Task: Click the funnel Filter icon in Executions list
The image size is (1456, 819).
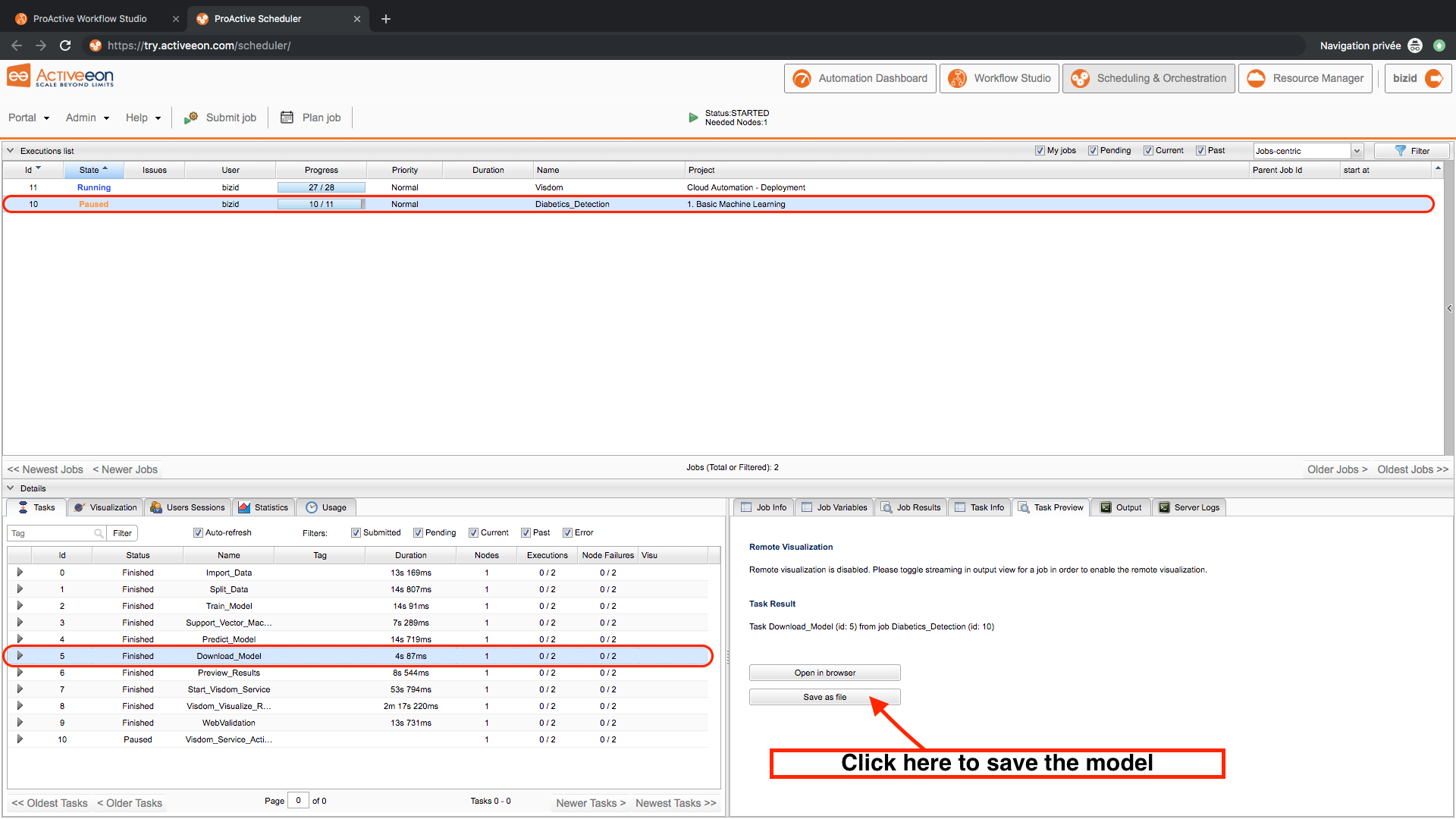Action: pyautogui.click(x=1400, y=151)
